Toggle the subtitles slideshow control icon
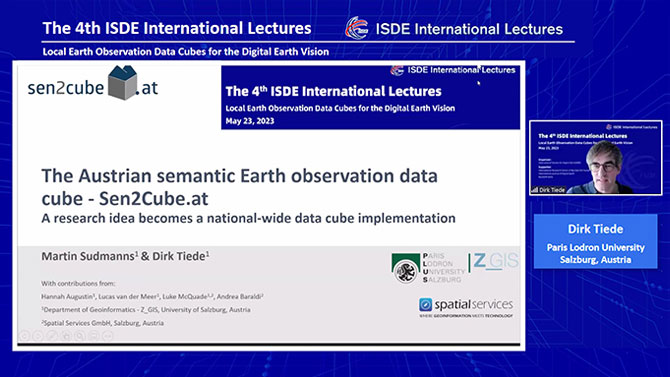 pyautogui.click(x=94, y=336)
